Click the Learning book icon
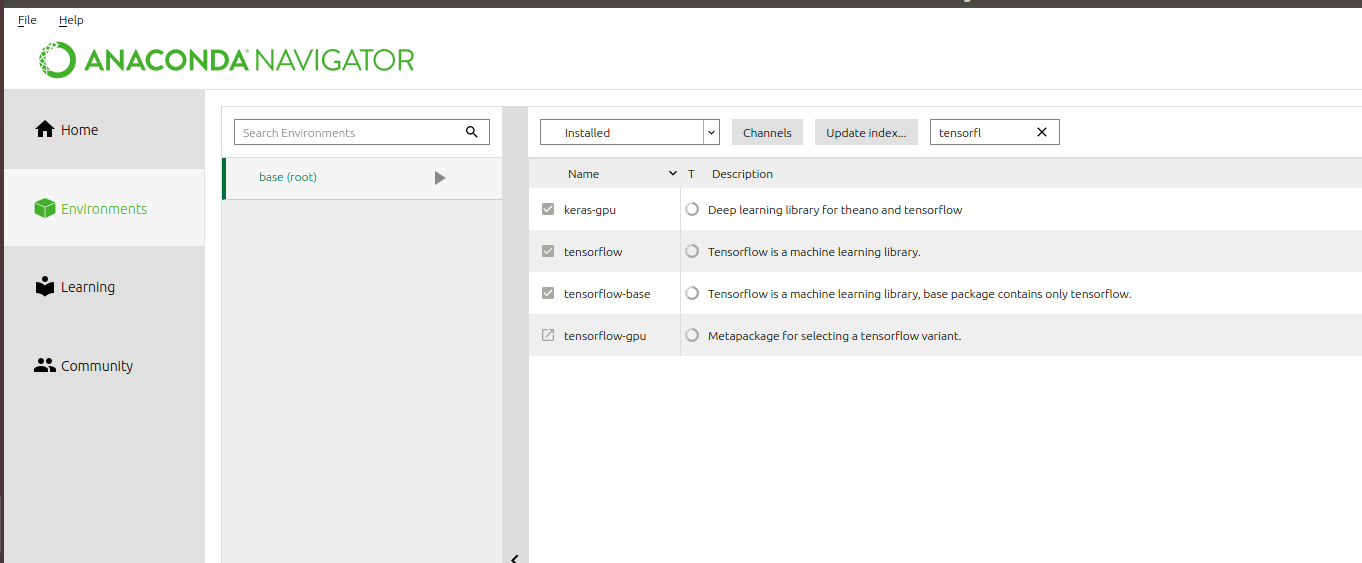The image size is (1362, 563). coord(44,287)
